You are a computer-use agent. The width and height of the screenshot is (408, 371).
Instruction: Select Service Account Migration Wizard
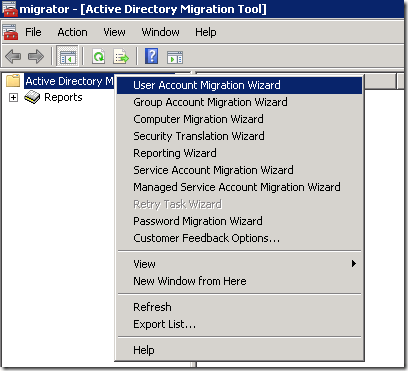[239, 170]
